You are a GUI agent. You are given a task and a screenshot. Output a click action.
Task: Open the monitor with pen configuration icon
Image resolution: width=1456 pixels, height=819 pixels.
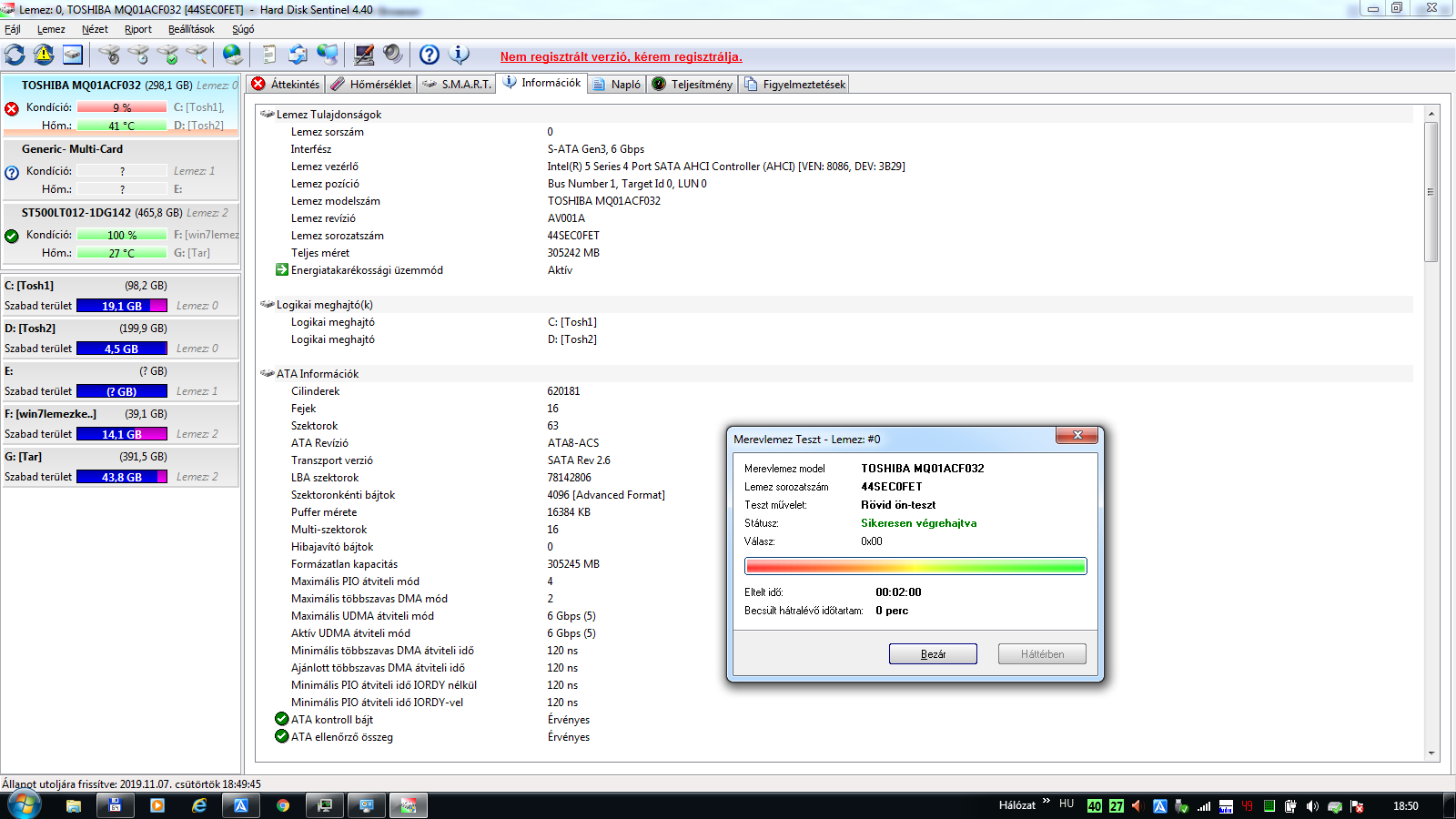pyautogui.click(x=364, y=55)
